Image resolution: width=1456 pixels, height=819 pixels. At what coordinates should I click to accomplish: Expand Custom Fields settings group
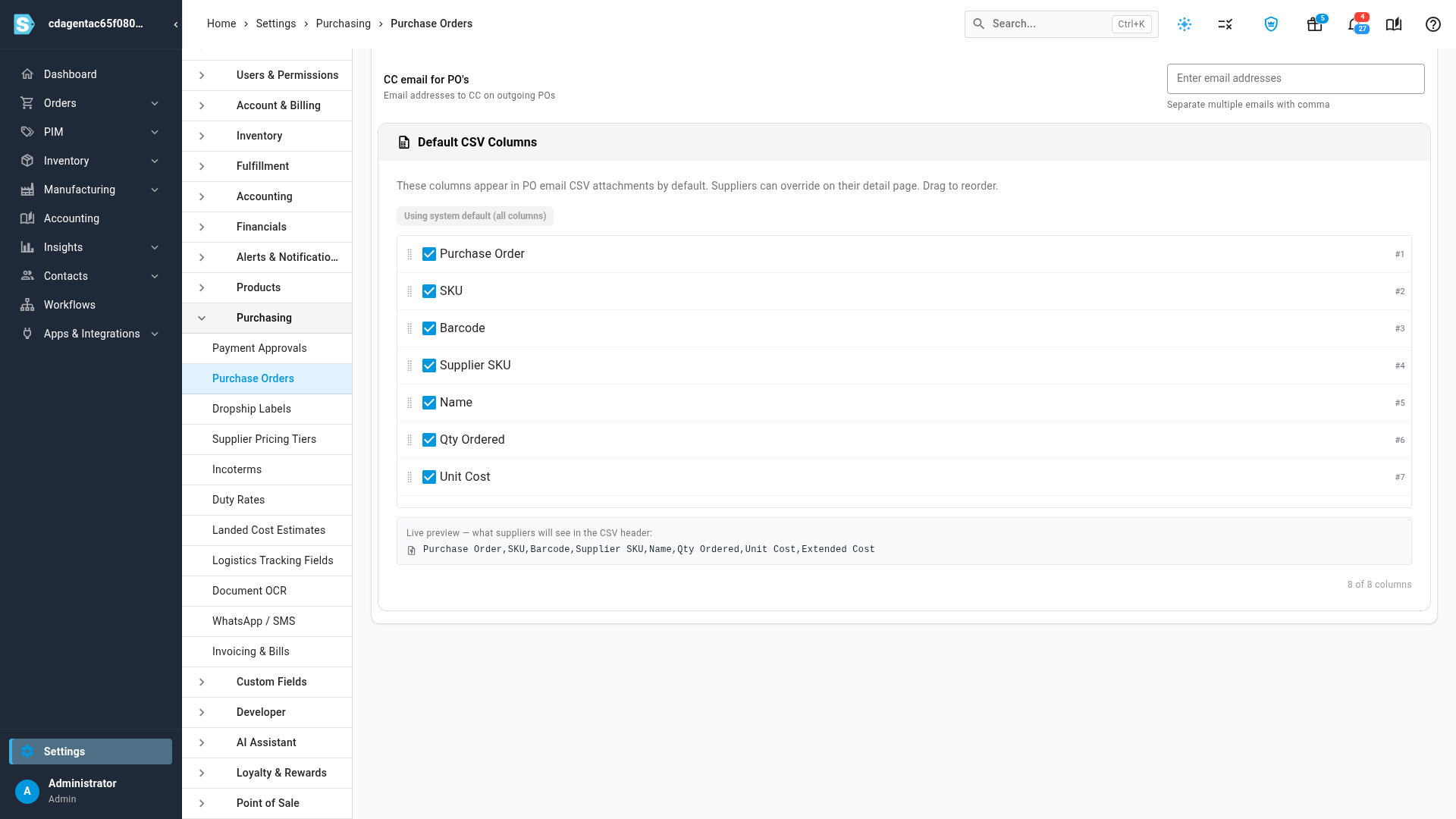pos(202,682)
